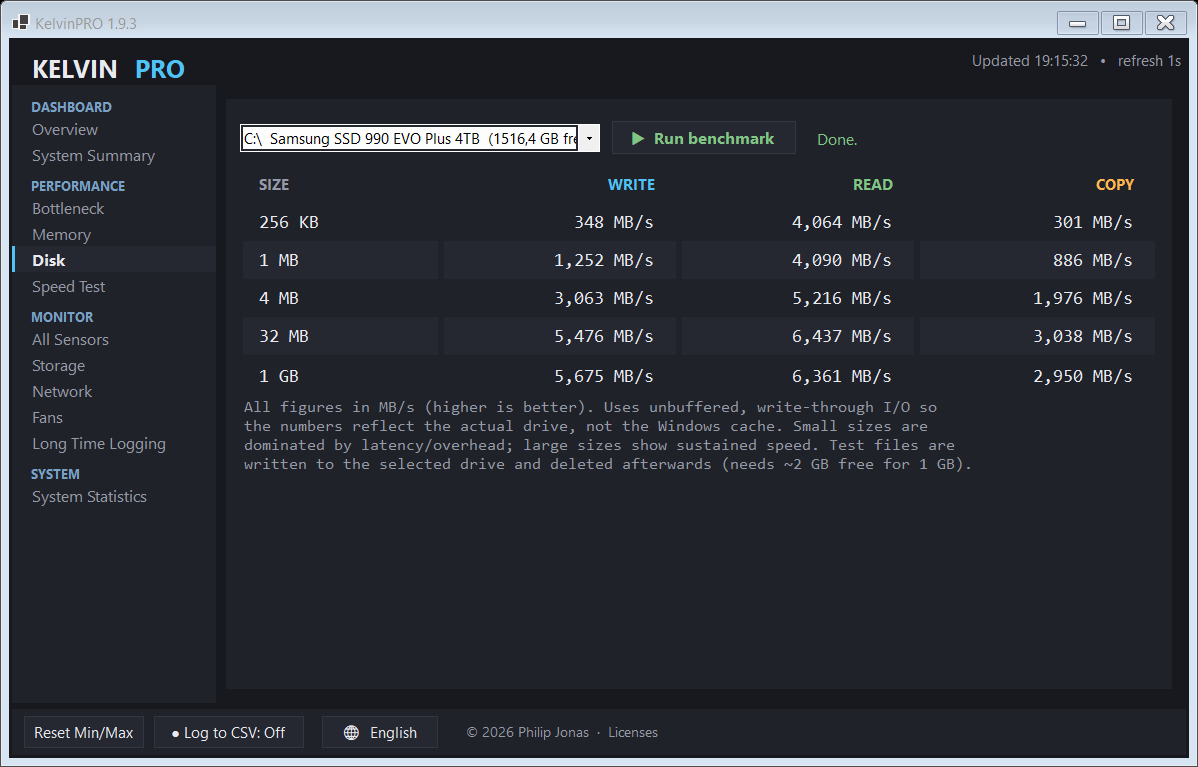Screen dimensions: 1198x767
Task: Open All Sensors monitor
Action: [x=70, y=339]
